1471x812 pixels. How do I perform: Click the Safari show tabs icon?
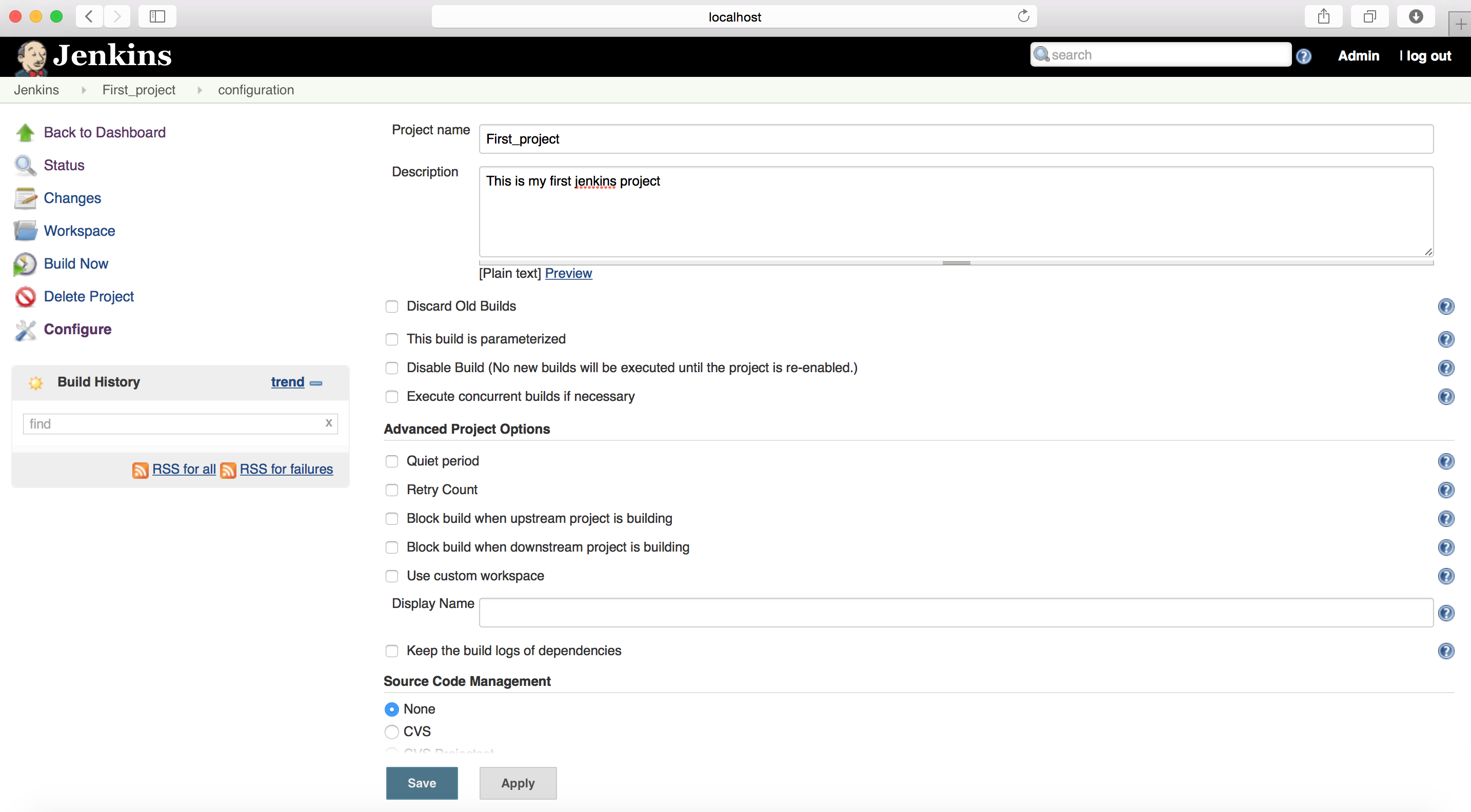1369,16
